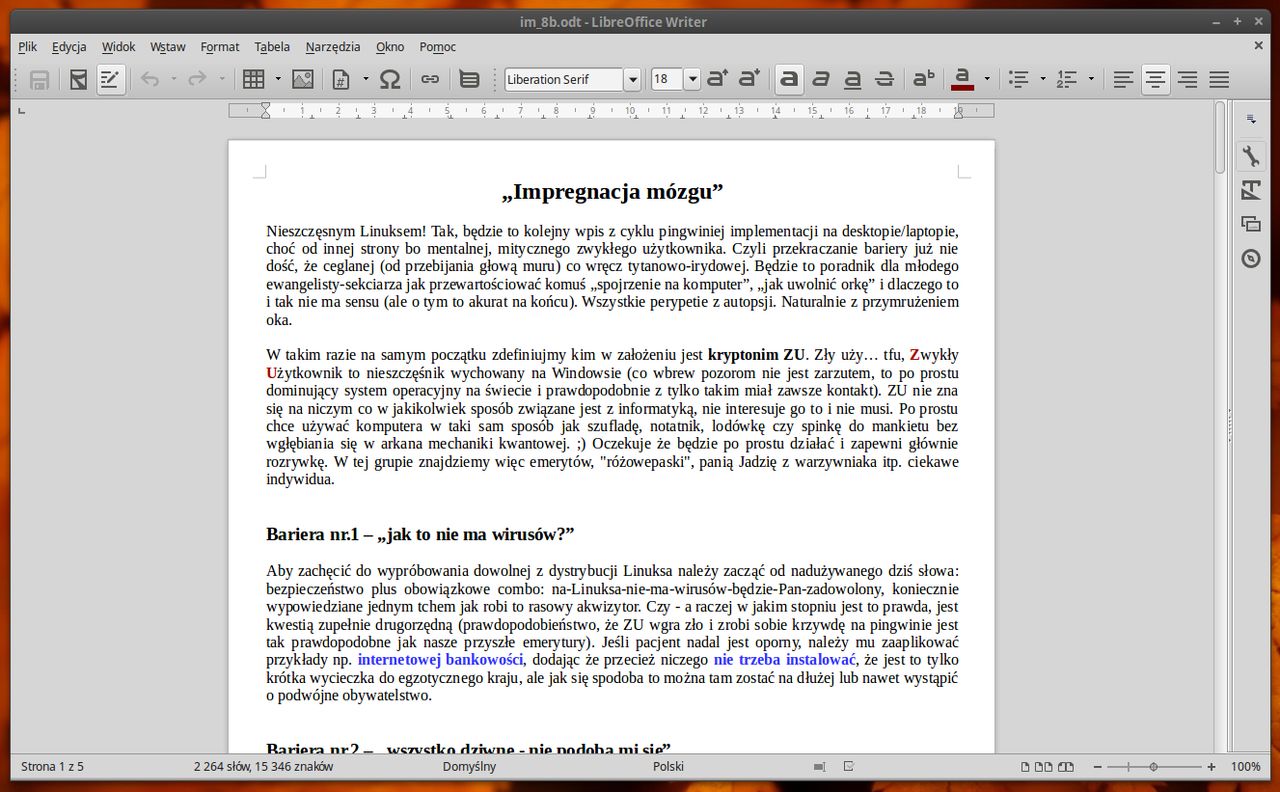Apply the dark red font color

click(963, 79)
